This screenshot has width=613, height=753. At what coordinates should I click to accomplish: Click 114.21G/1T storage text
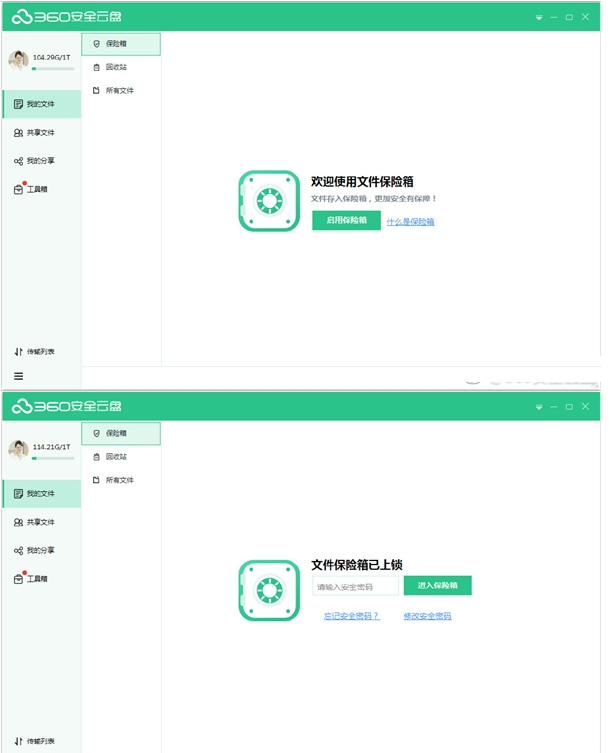[51, 447]
